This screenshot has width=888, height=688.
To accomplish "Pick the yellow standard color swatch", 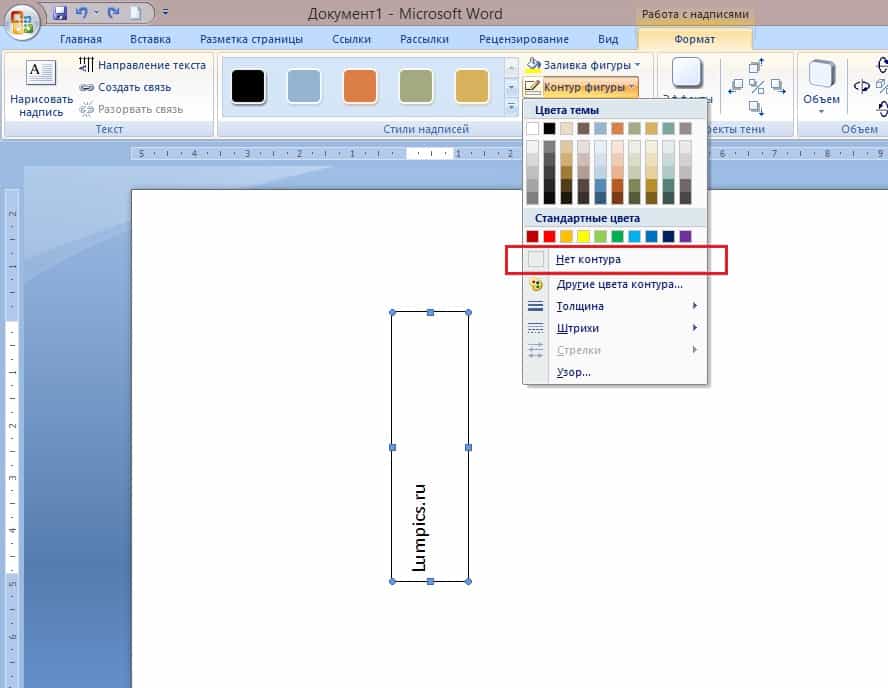I will (584, 236).
